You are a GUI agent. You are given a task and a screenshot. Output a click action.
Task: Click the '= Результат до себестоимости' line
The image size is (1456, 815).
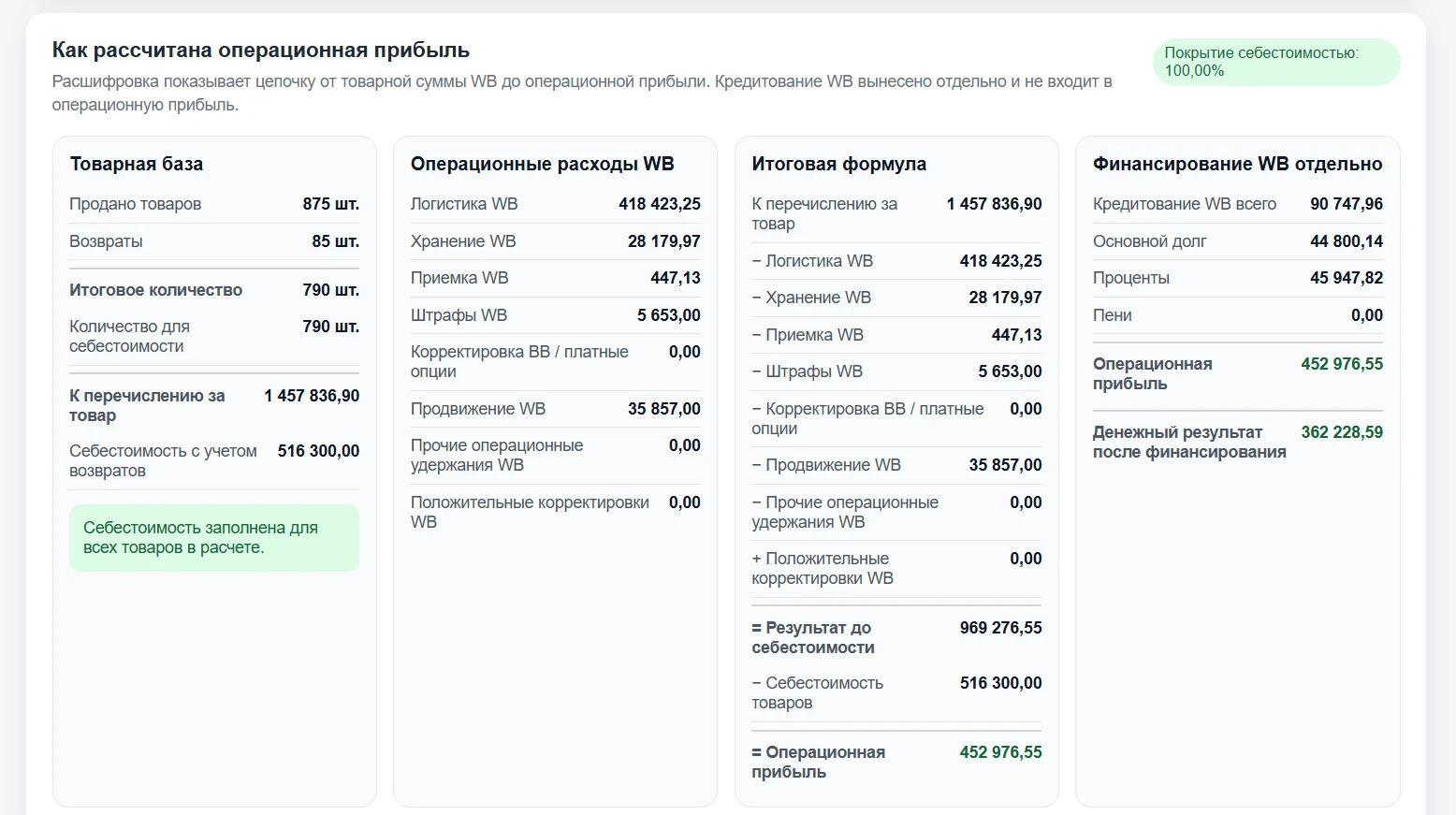click(813, 637)
